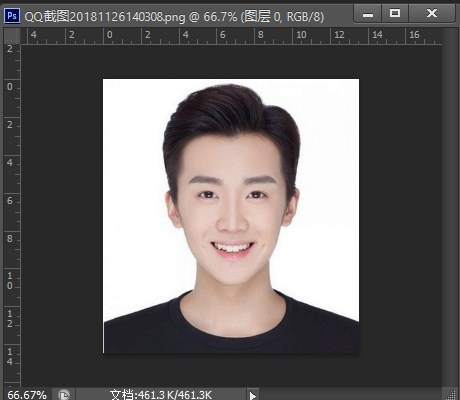
Task: Click the Photoshop Ps icon in title bar
Action: tap(12, 15)
